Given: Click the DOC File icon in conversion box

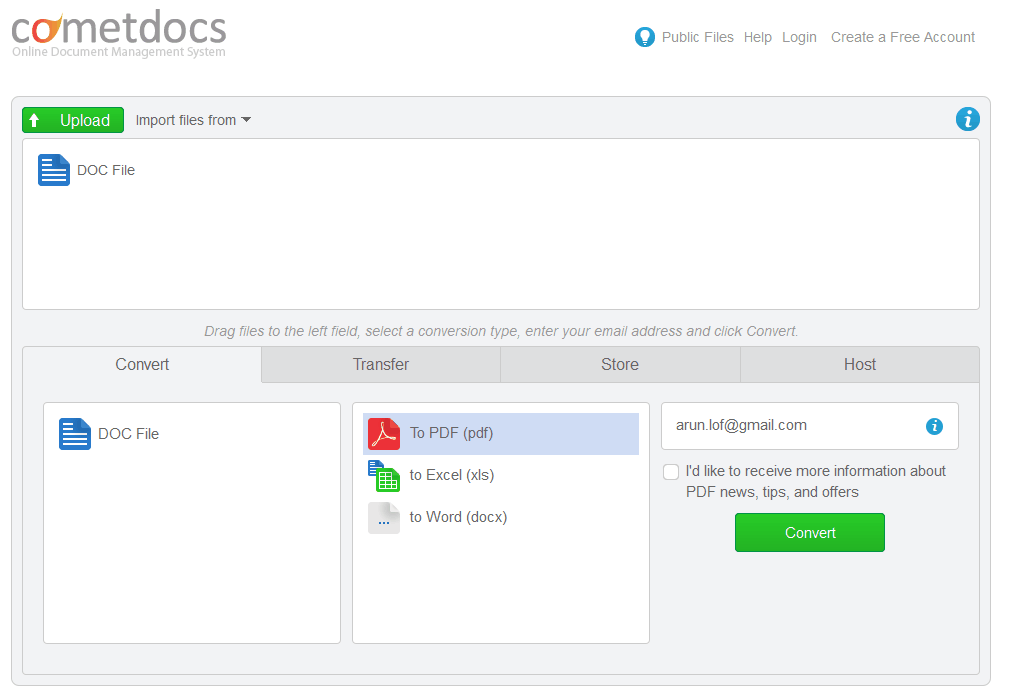Looking at the screenshot, I should (x=75, y=434).
